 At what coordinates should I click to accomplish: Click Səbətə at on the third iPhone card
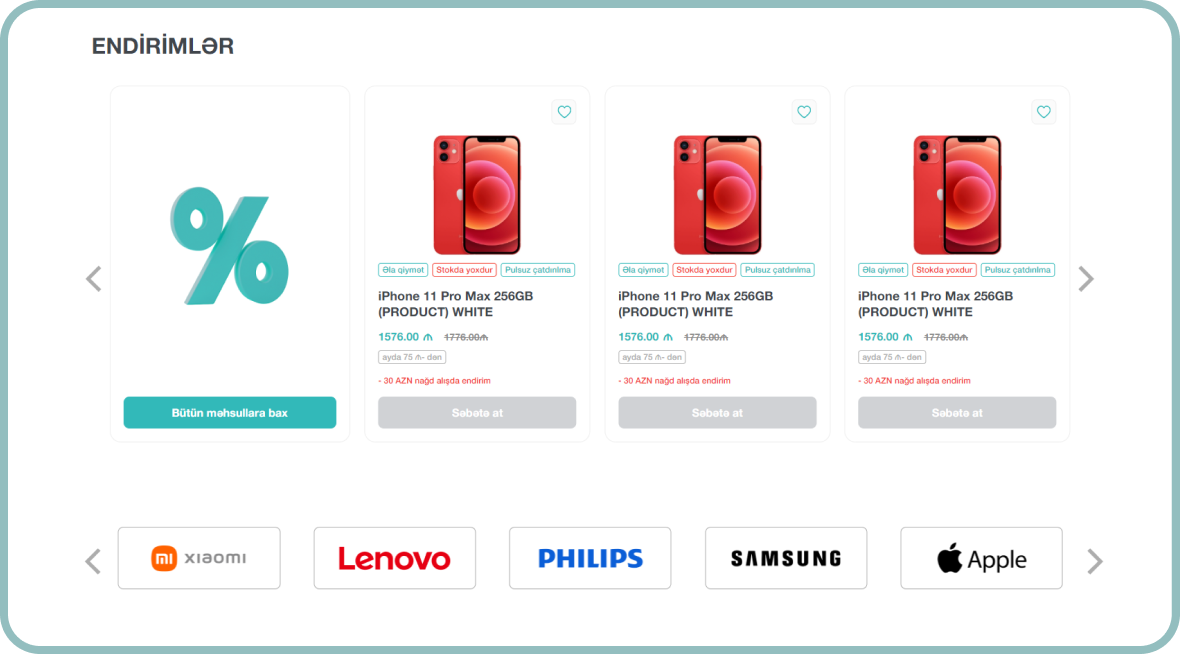coord(957,412)
